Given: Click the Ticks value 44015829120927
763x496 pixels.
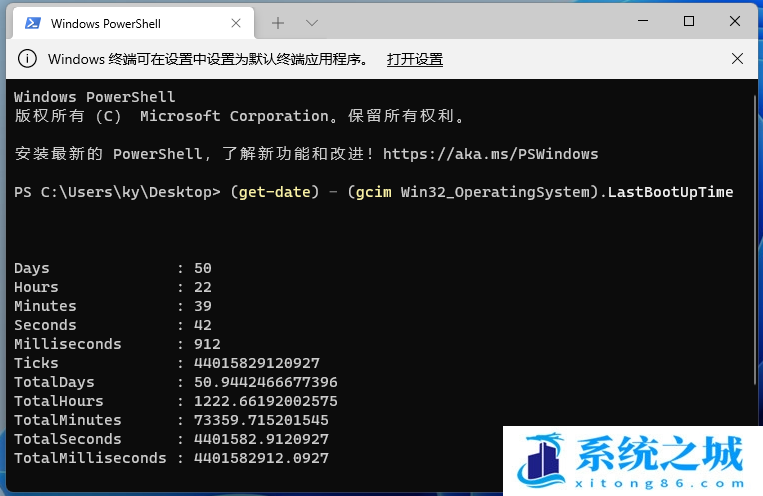Looking at the screenshot, I should click(x=258, y=363).
